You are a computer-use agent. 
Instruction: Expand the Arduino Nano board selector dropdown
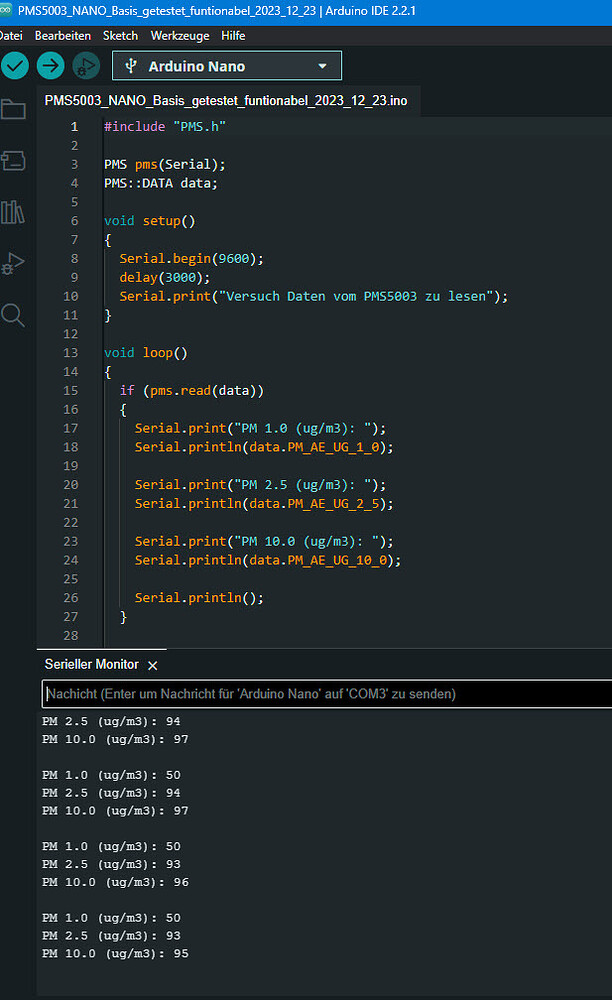(x=227, y=66)
